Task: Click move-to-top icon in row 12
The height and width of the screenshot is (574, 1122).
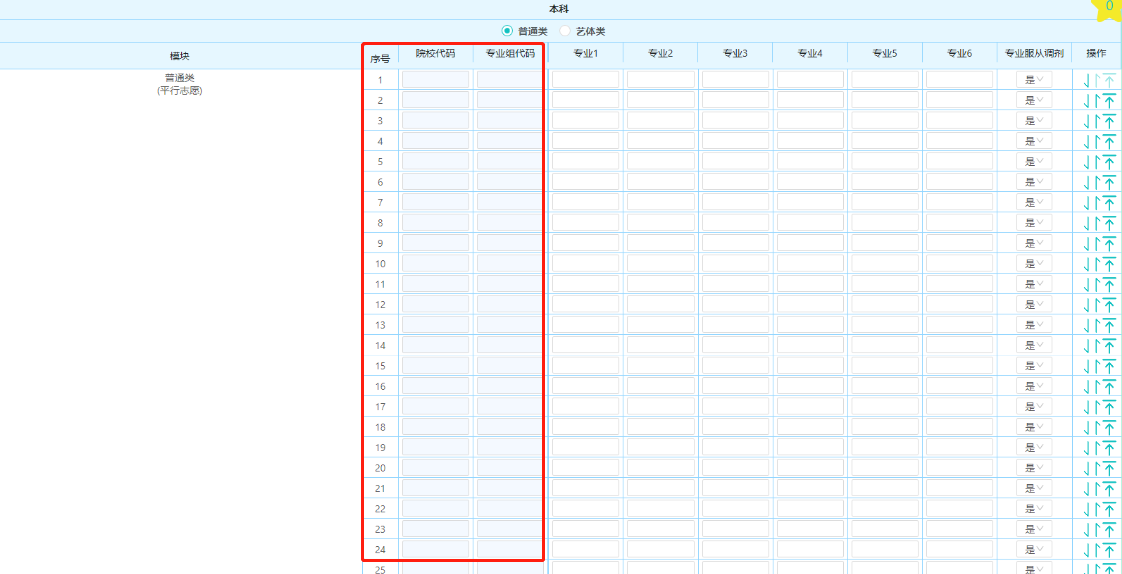Action: click(1109, 305)
